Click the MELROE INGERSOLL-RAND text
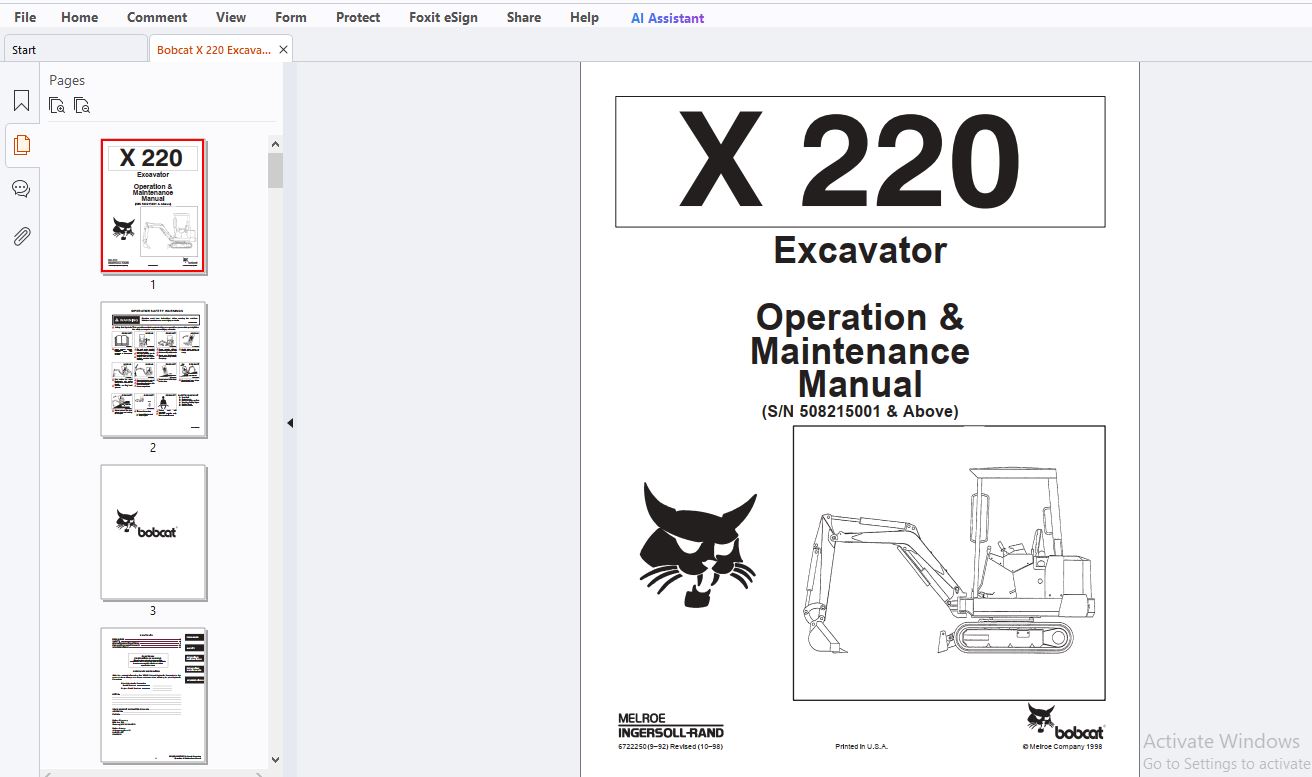The width and height of the screenshot is (1312, 777). [670, 726]
